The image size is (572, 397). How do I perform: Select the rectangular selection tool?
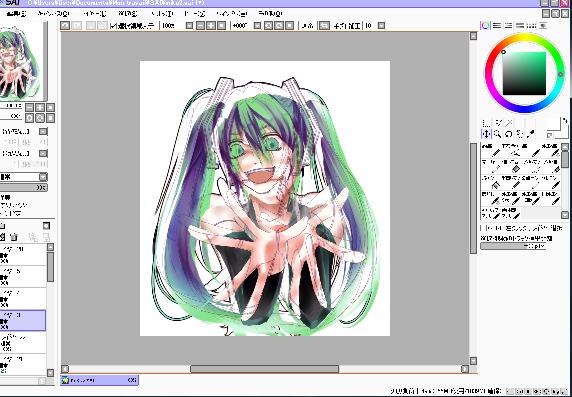point(486,123)
